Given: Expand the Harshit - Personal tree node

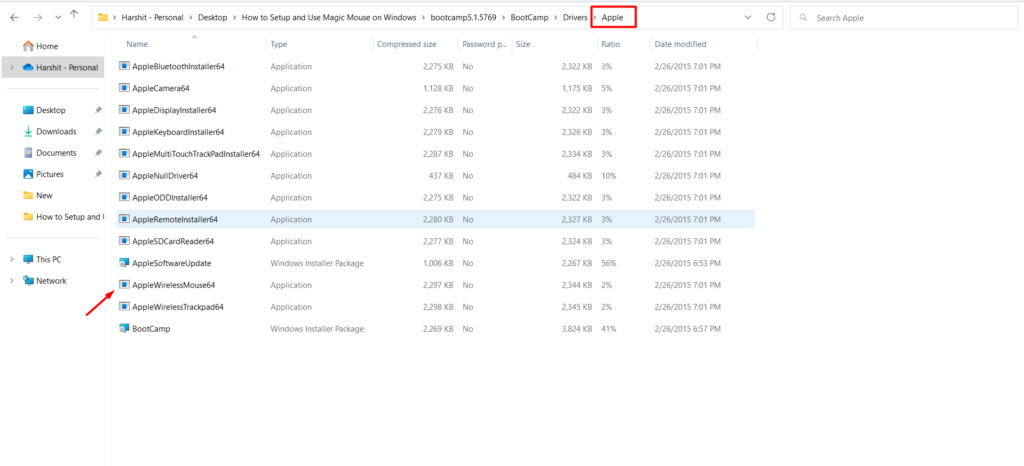Looking at the screenshot, I should 11,68.
